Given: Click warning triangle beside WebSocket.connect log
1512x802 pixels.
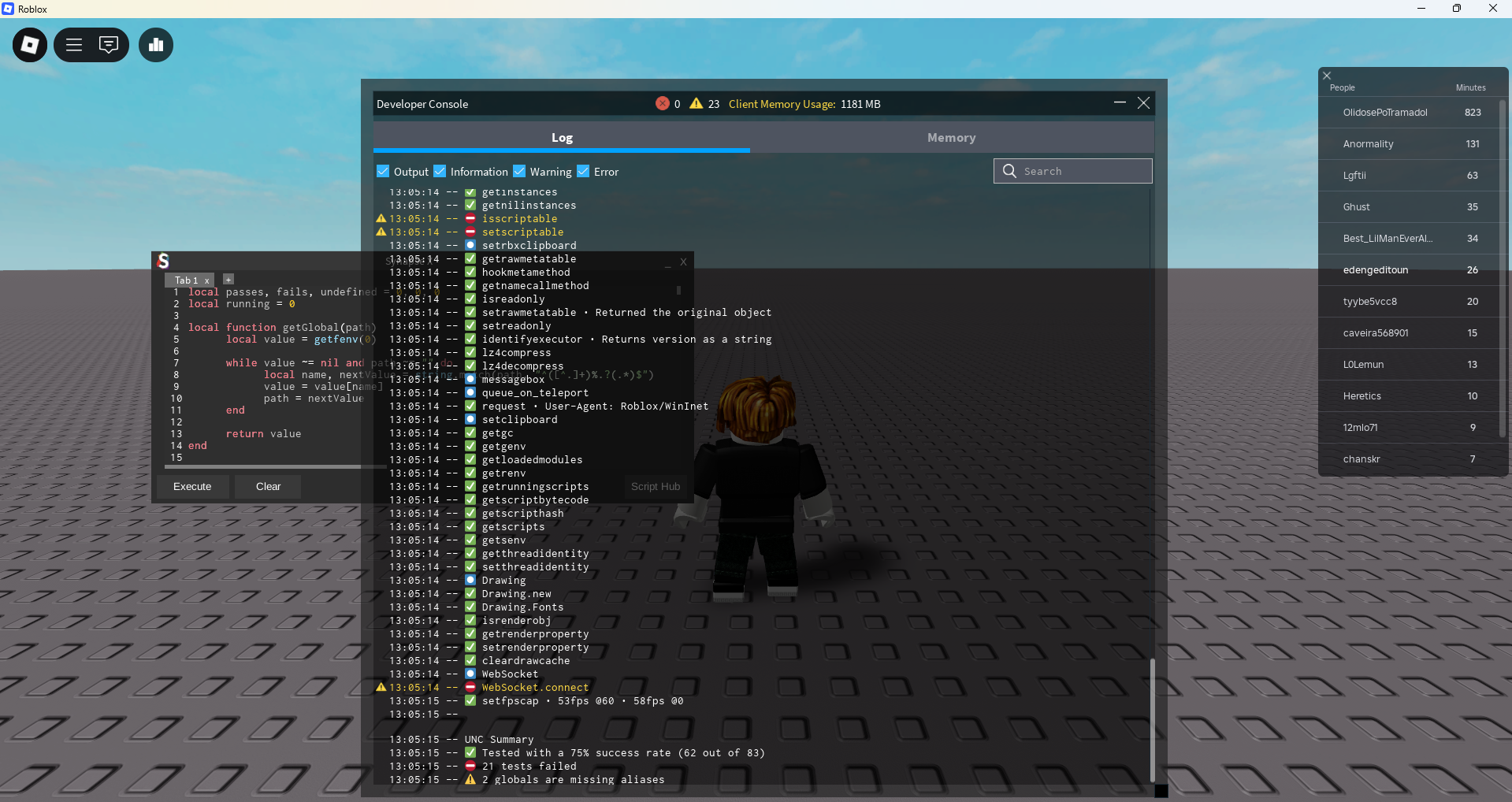Looking at the screenshot, I should (381, 687).
